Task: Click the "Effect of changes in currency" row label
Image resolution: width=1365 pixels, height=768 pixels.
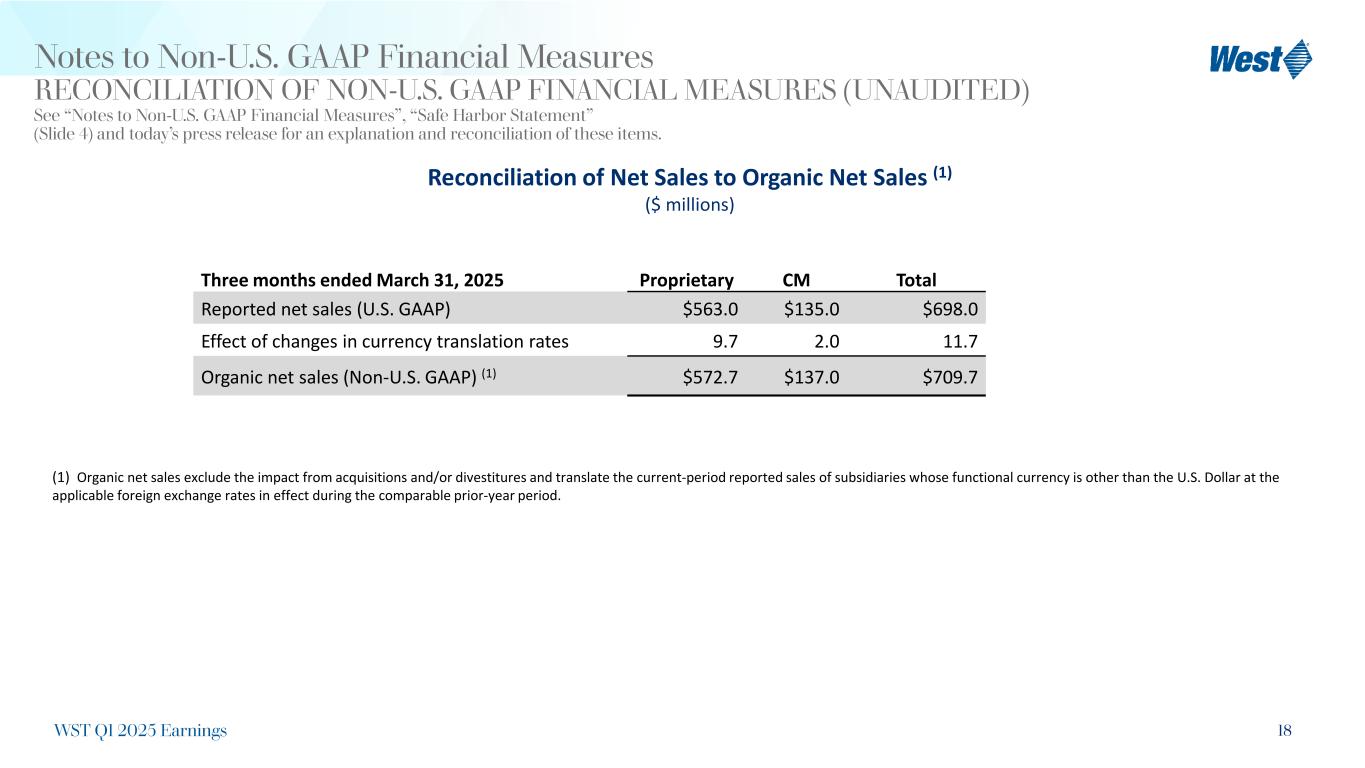Action: pos(385,341)
